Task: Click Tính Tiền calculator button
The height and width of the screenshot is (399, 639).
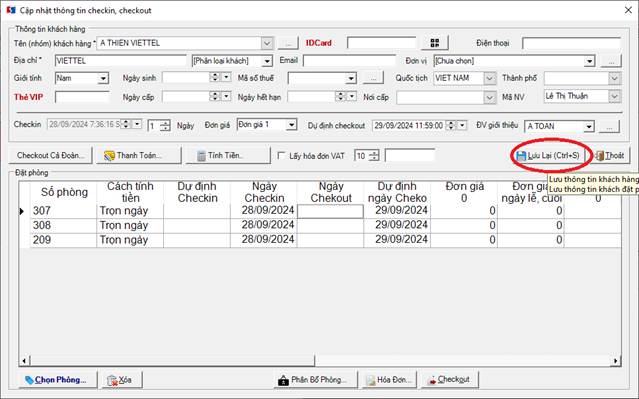Action: tap(228, 155)
